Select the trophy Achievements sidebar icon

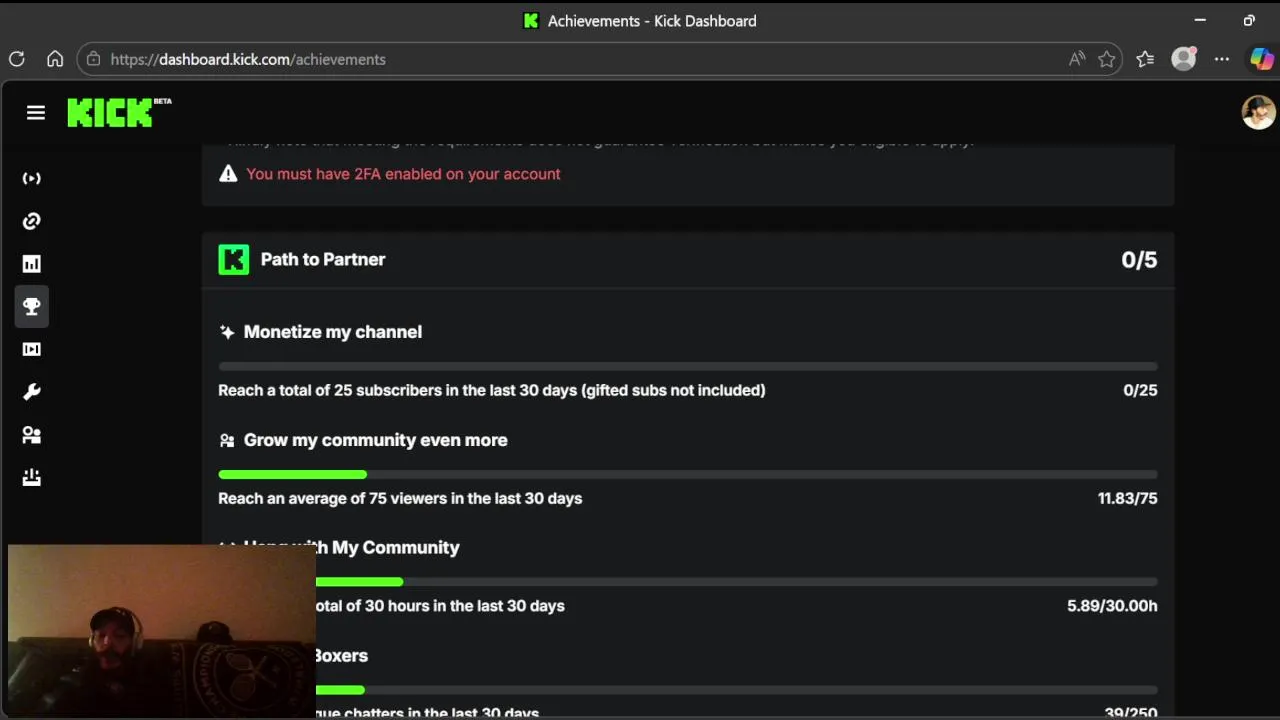pos(32,307)
